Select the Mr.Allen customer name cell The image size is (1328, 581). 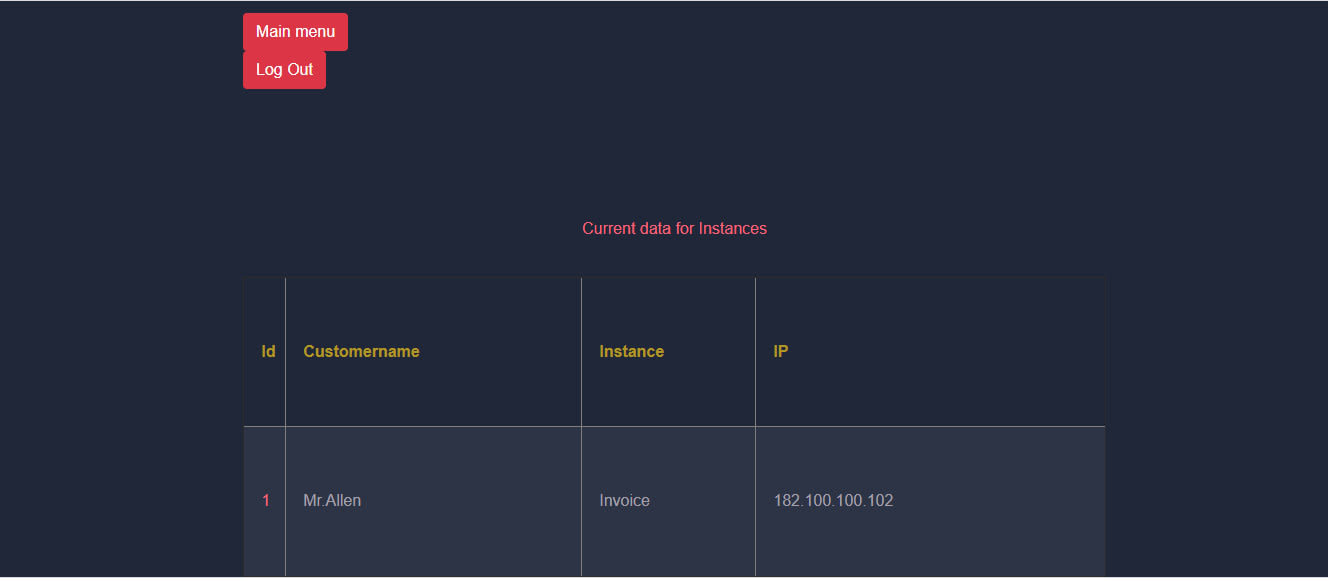[x=332, y=500]
